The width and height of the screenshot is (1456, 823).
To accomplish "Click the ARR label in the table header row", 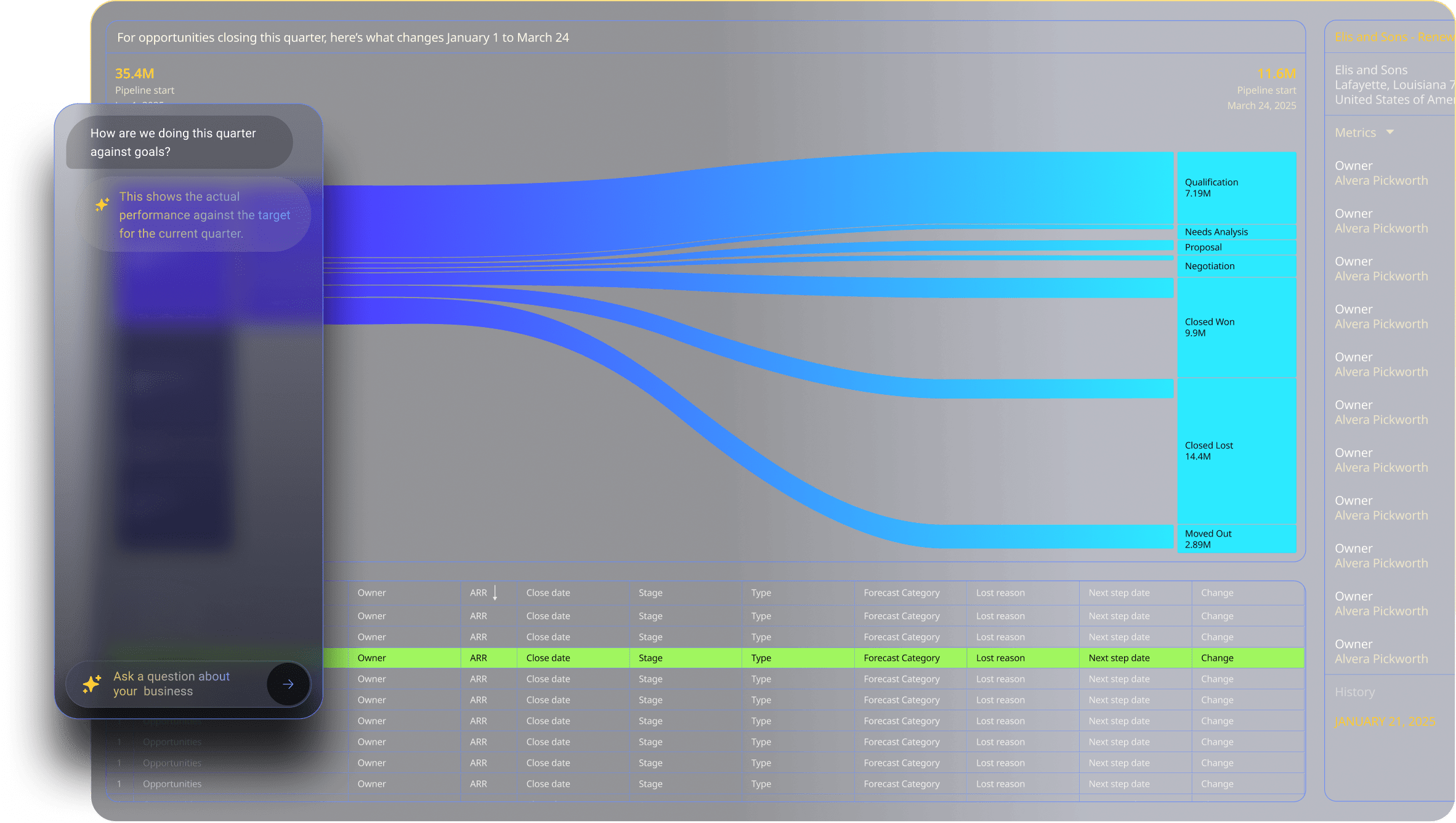I will 479,593.
